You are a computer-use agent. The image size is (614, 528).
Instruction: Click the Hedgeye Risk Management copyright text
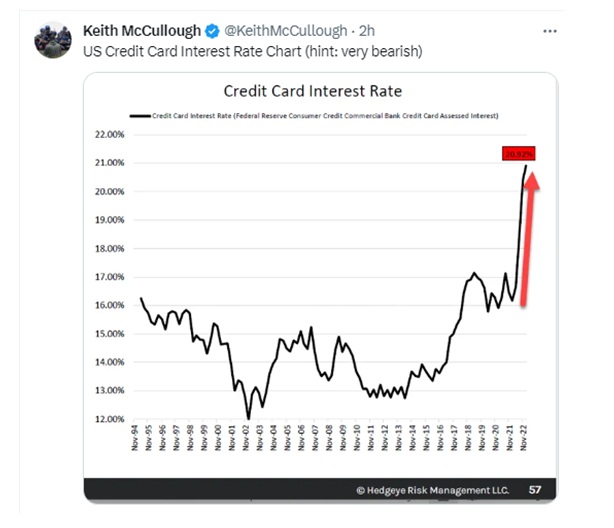[432, 490]
